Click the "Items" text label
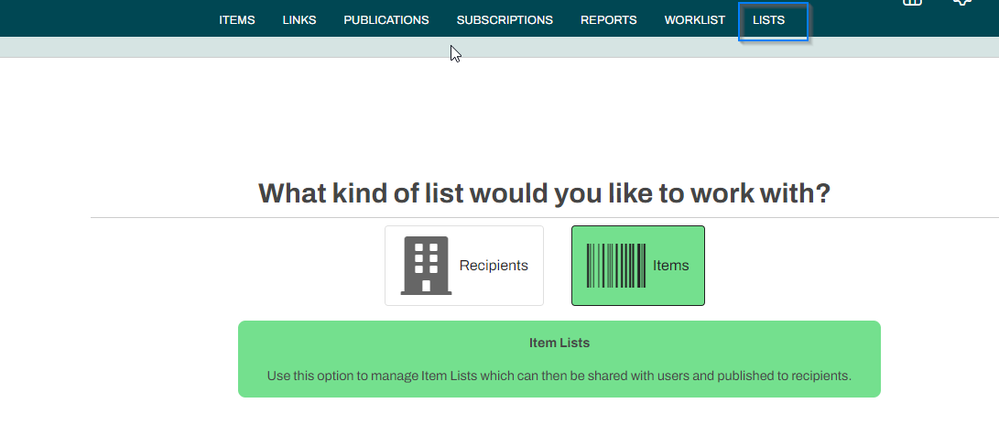This screenshot has width=999, height=448. tap(670, 266)
